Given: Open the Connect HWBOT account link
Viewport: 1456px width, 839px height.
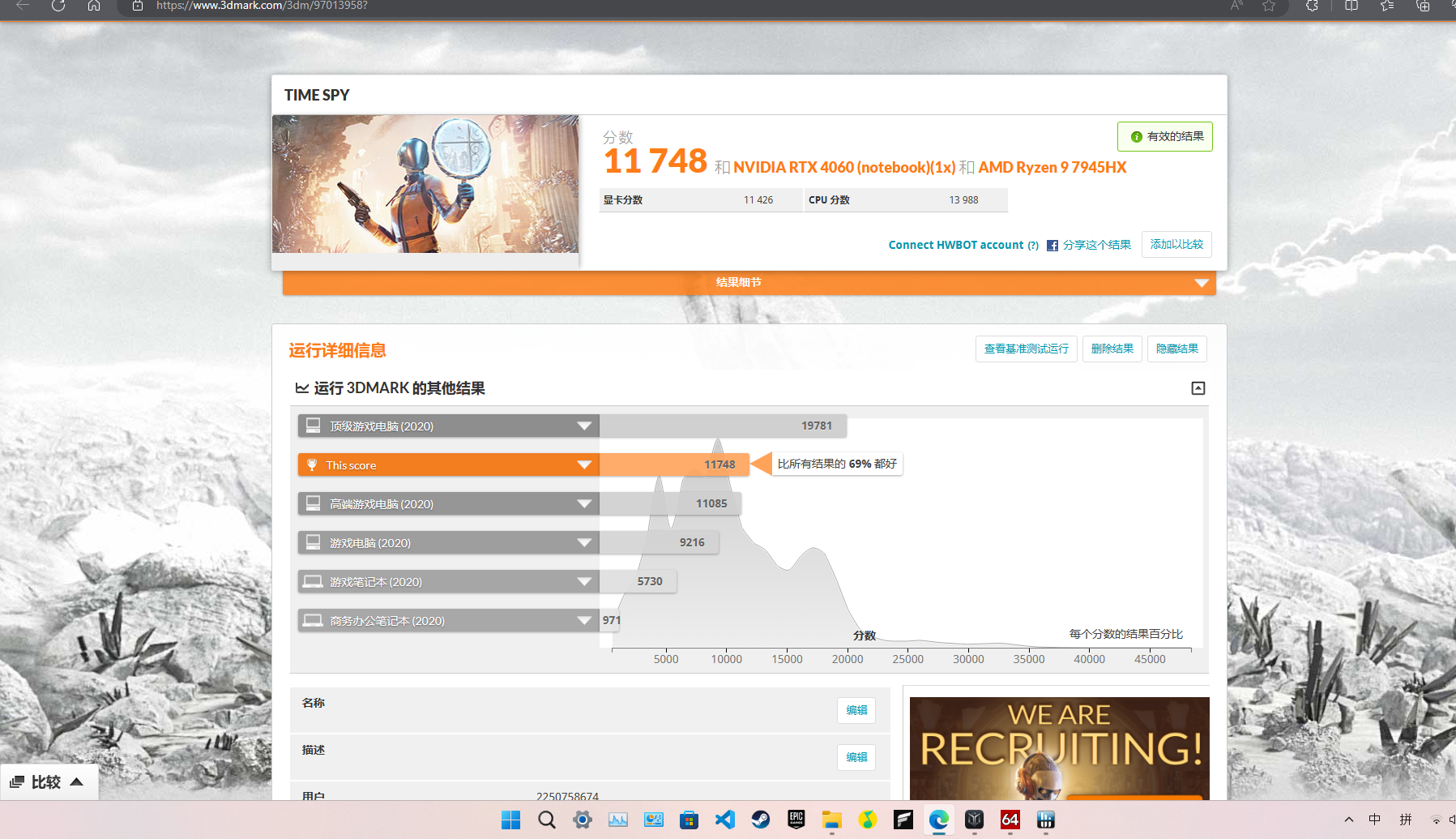Looking at the screenshot, I should point(956,245).
